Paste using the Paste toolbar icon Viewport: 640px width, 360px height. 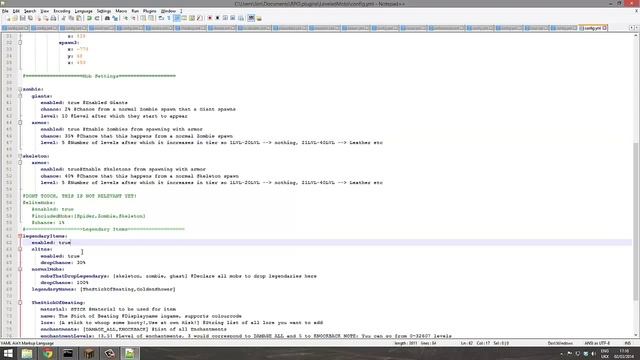[x=78, y=18]
